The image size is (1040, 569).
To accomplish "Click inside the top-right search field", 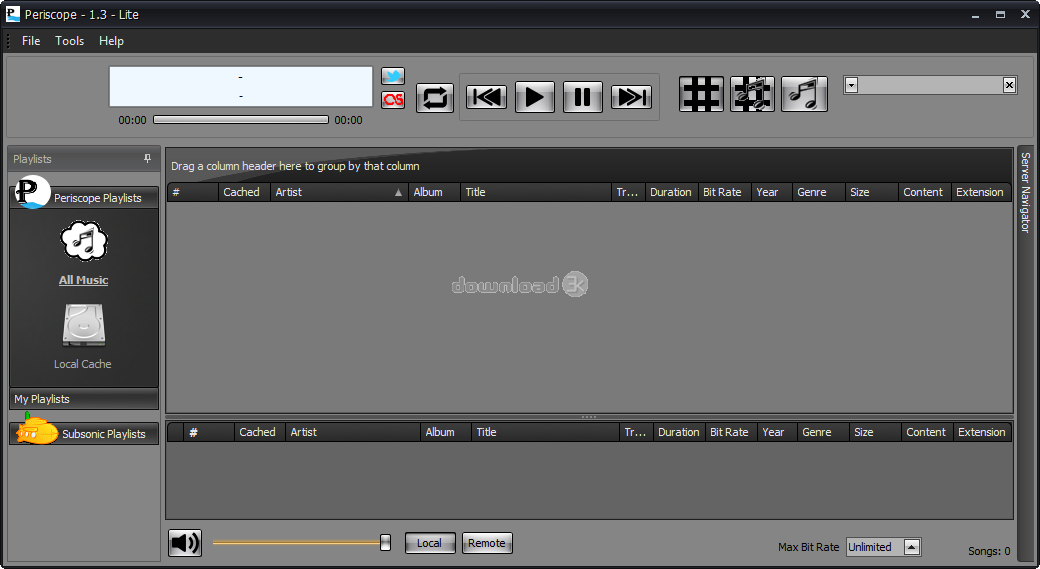I will (x=930, y=85).
